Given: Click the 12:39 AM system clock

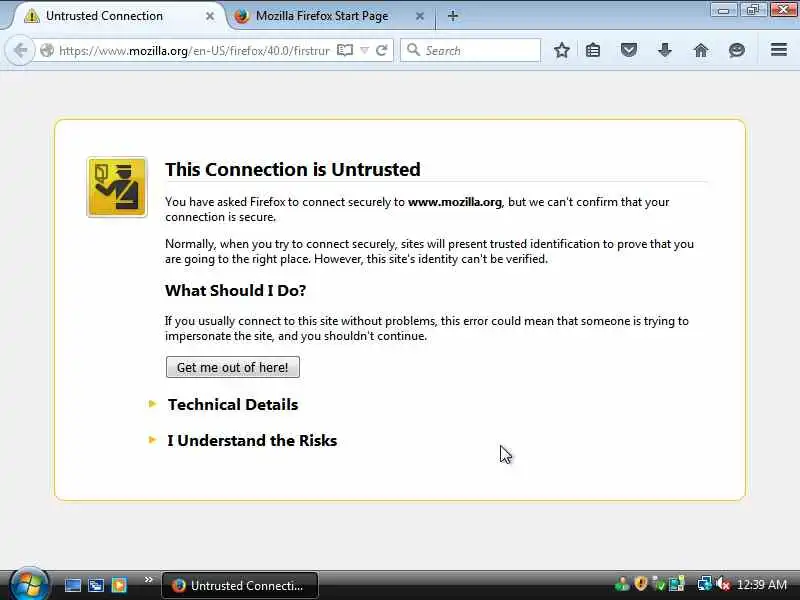Looking at the screenshot, I should click(762, 584).
